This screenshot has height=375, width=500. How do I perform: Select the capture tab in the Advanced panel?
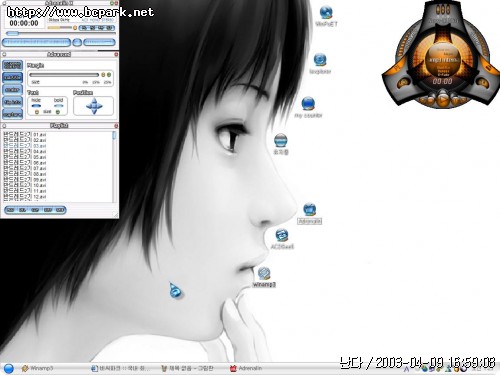point(13,114)
